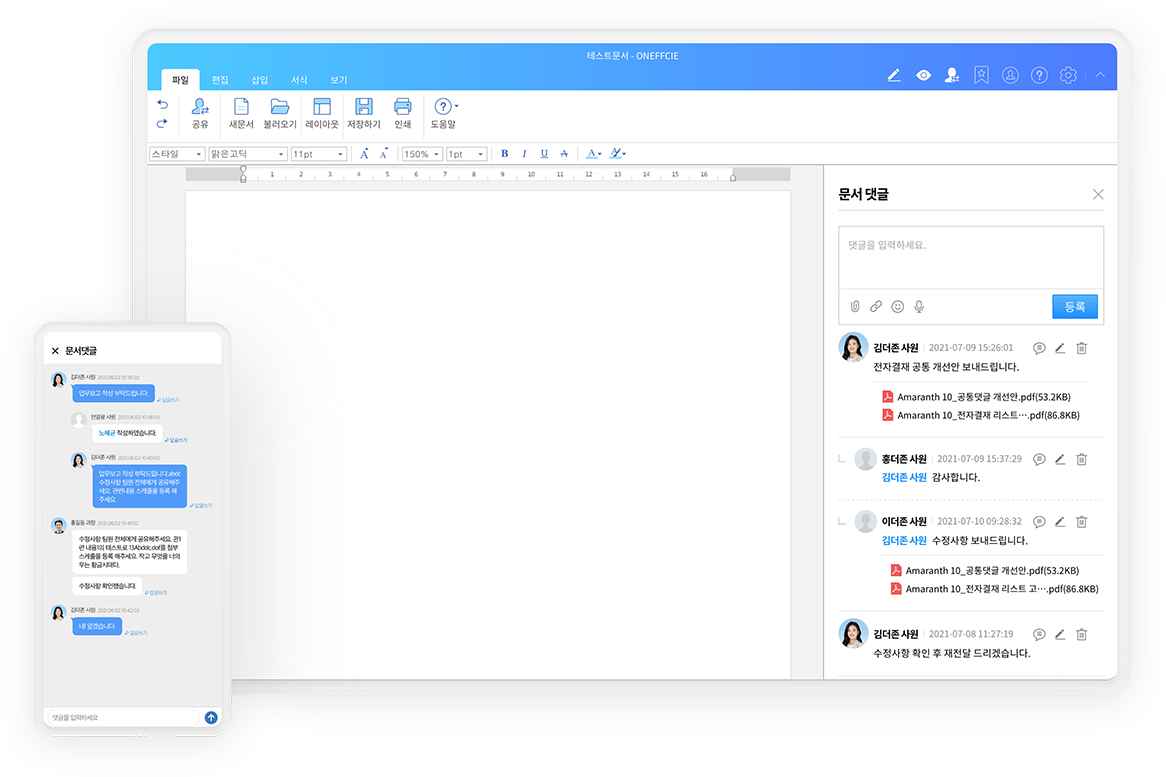1166x777 pixels.
Task: Open the bookmark icon in title bar
Action: [x=982, y=75]
